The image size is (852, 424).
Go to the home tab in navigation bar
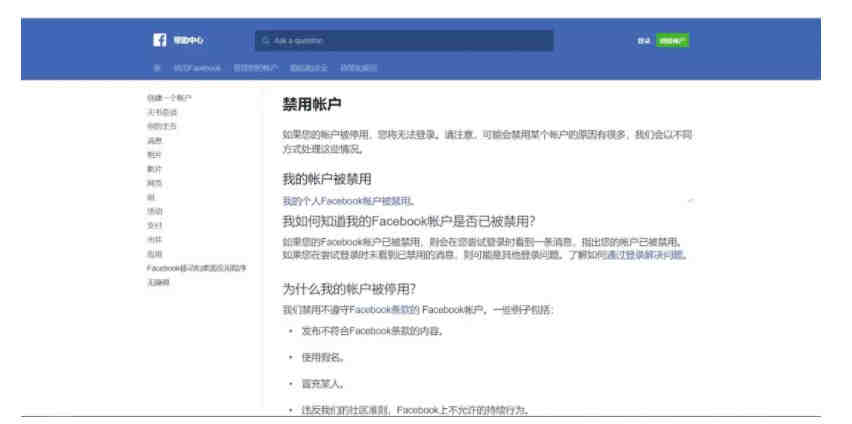tap(157, 68)
